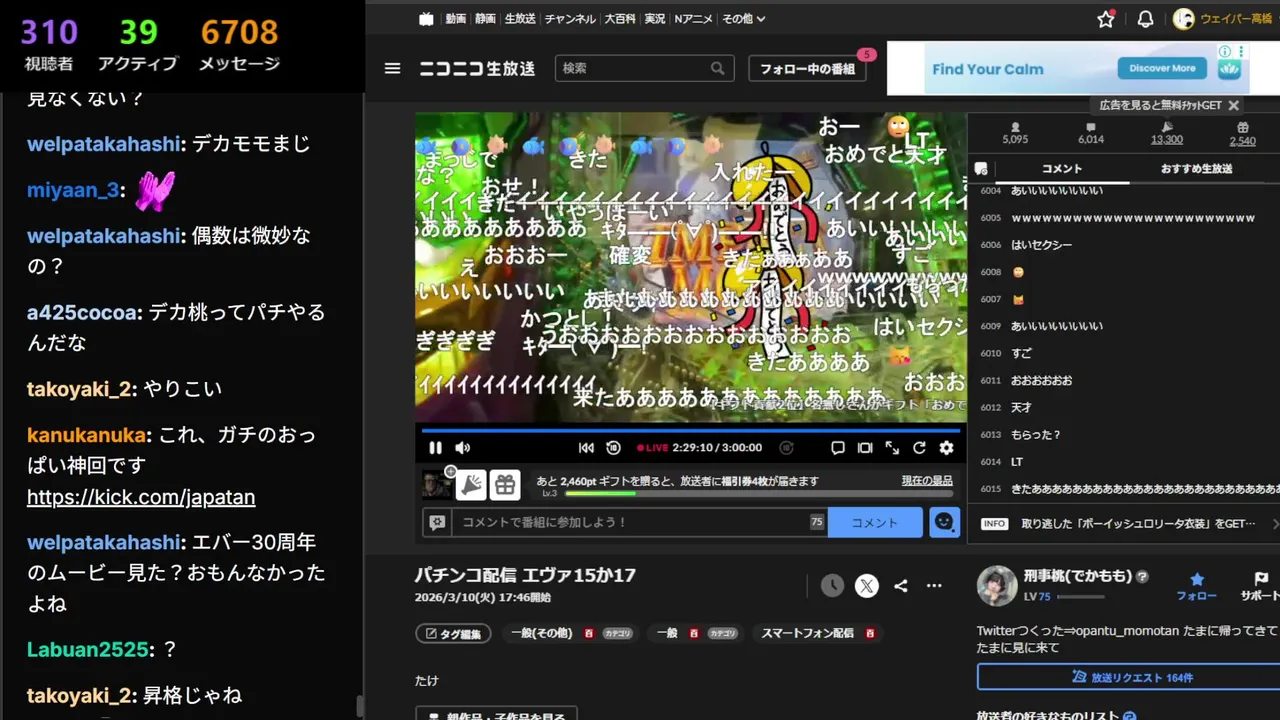Switch to theater wide-screen mode icon
The image size is (1280, 720).
[x=865, y=448]
